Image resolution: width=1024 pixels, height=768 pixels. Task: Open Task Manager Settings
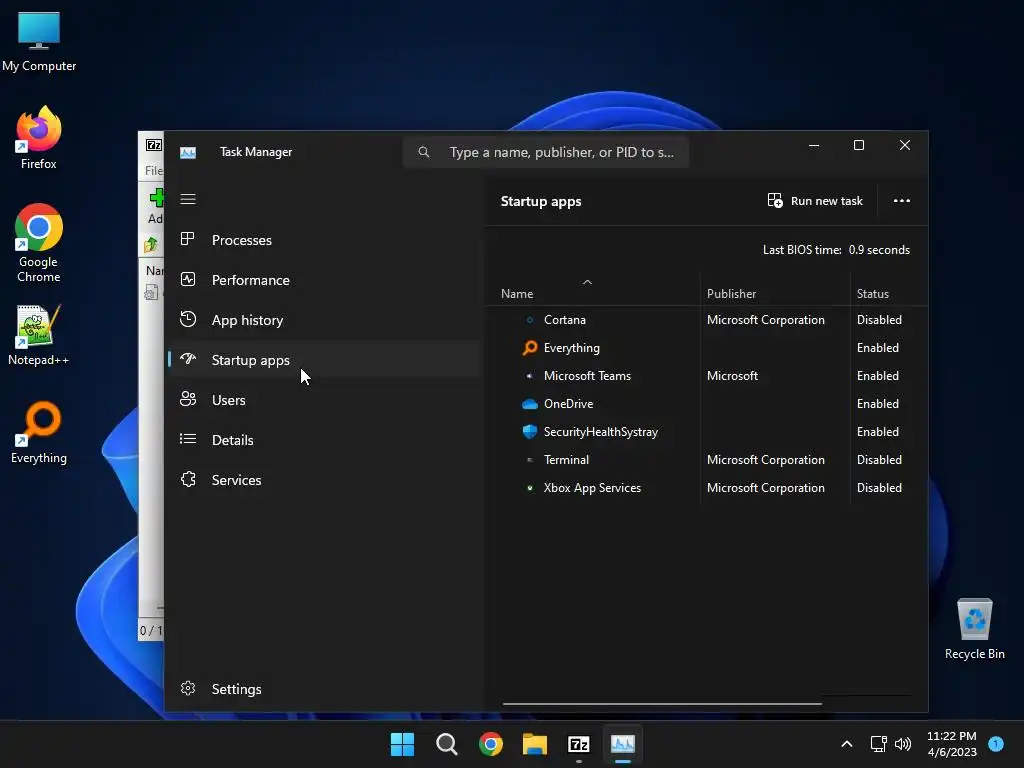pos(323,689)
